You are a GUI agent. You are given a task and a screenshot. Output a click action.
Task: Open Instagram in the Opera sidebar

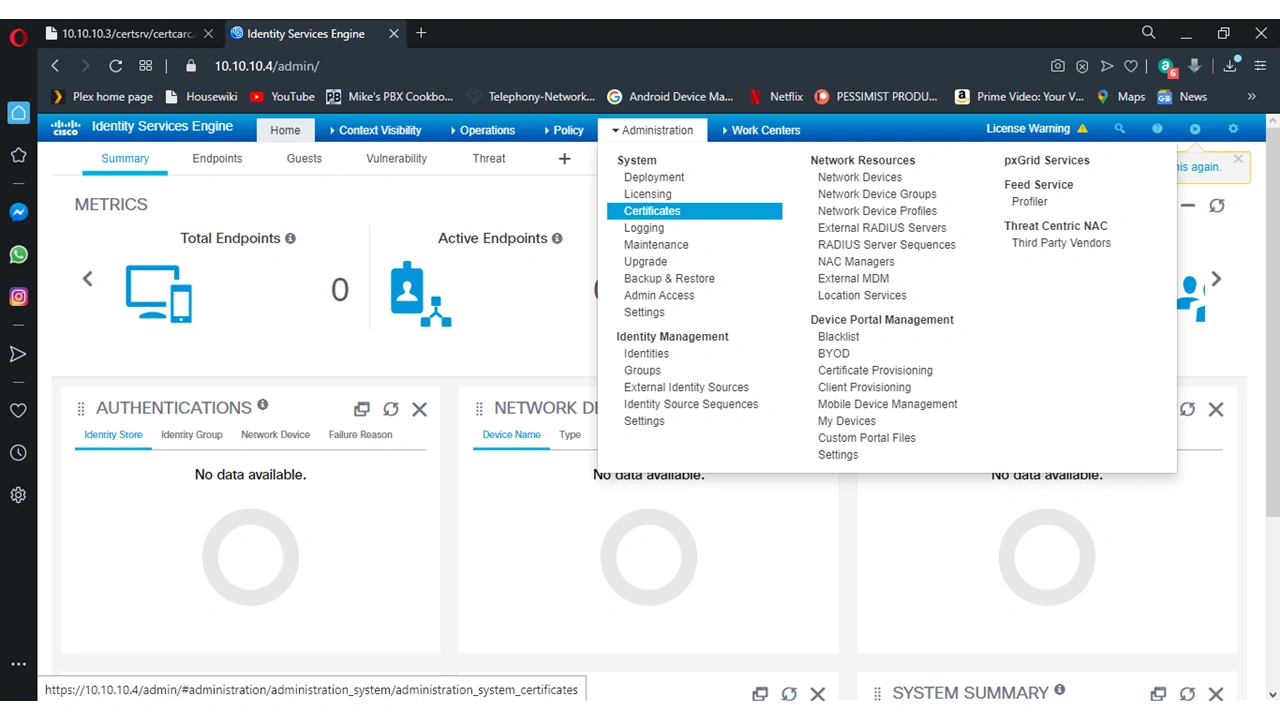point(18,297)
